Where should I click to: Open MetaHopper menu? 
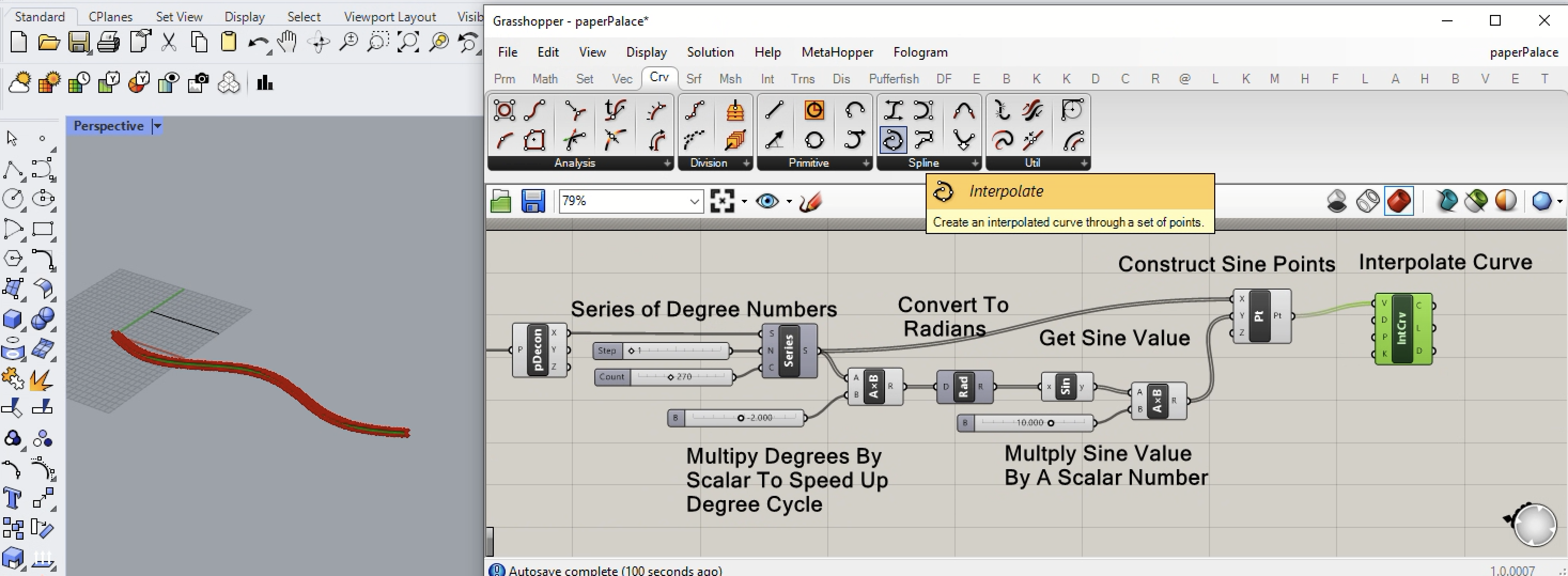coord(837,52)
